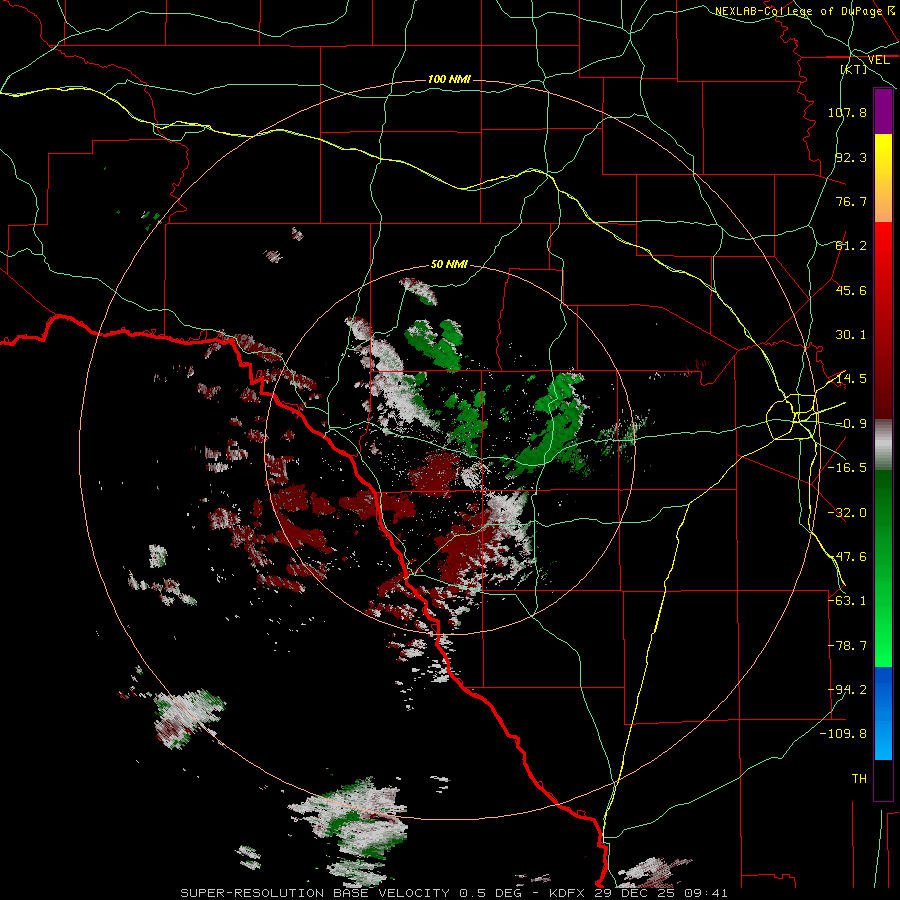Click the 107.8 legend value
Image resolution: width=900 pixels, height=900 pixels.
[x=847, y=112]
